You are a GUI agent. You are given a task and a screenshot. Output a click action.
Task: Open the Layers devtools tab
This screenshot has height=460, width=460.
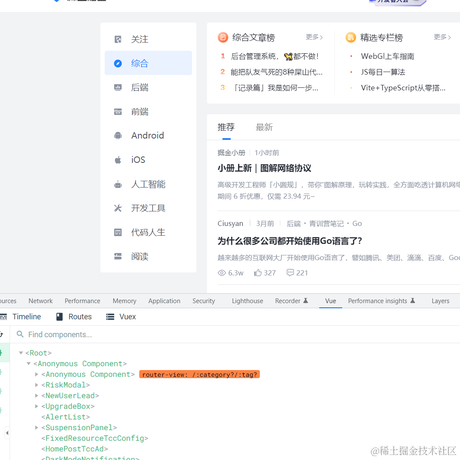pyautogui.click(x=440, y=301)
